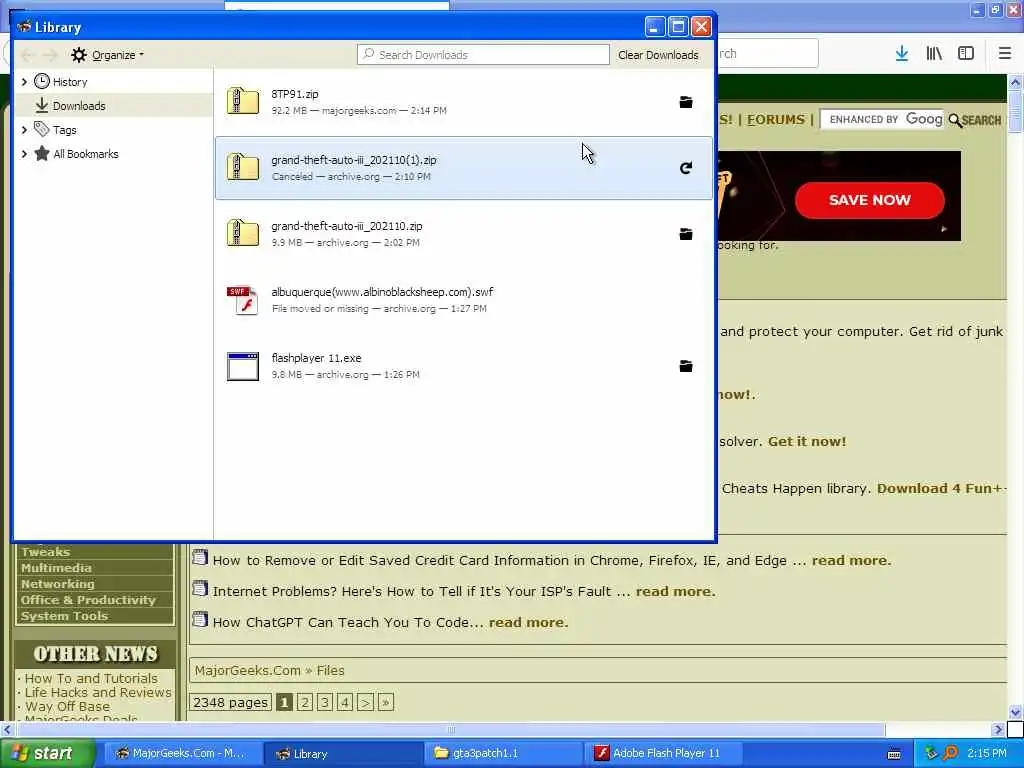The height and width of the screenshot is (768, 1024).
Task: Open the Multimedia category in MajorGeeks sidebar
Action: [x=56, y=568]
